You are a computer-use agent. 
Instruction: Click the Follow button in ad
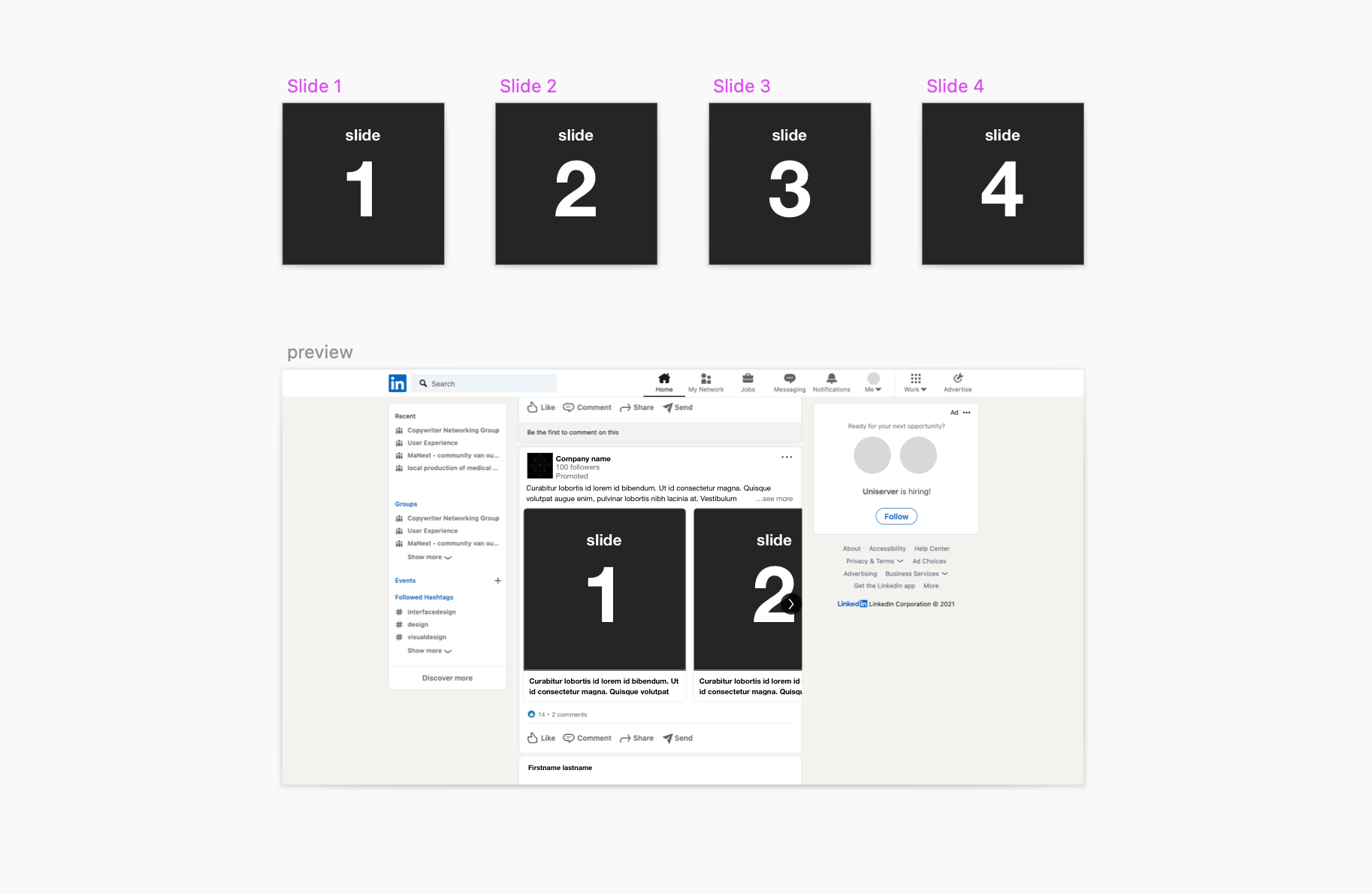(x=896, y=516)
